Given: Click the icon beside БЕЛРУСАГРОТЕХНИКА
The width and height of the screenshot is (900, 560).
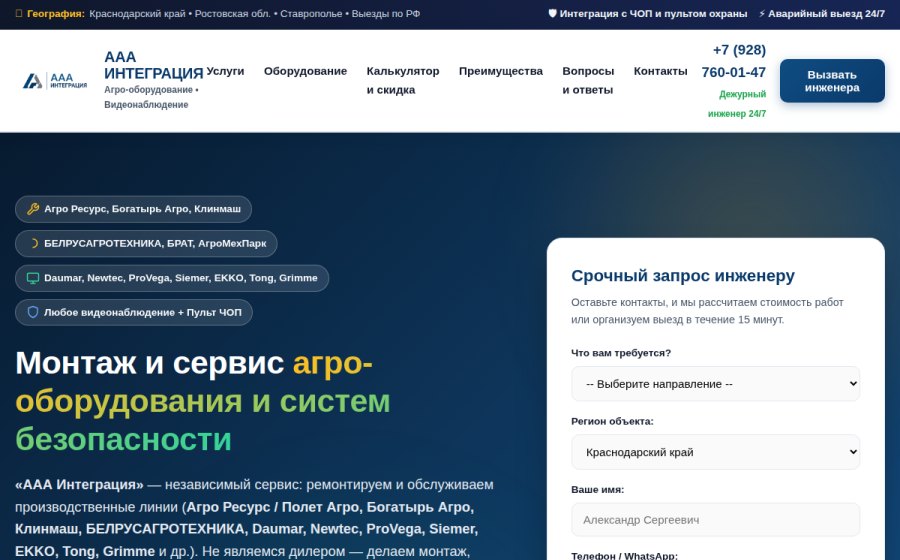Looking at the screenshot, I should tap(33, 243).
